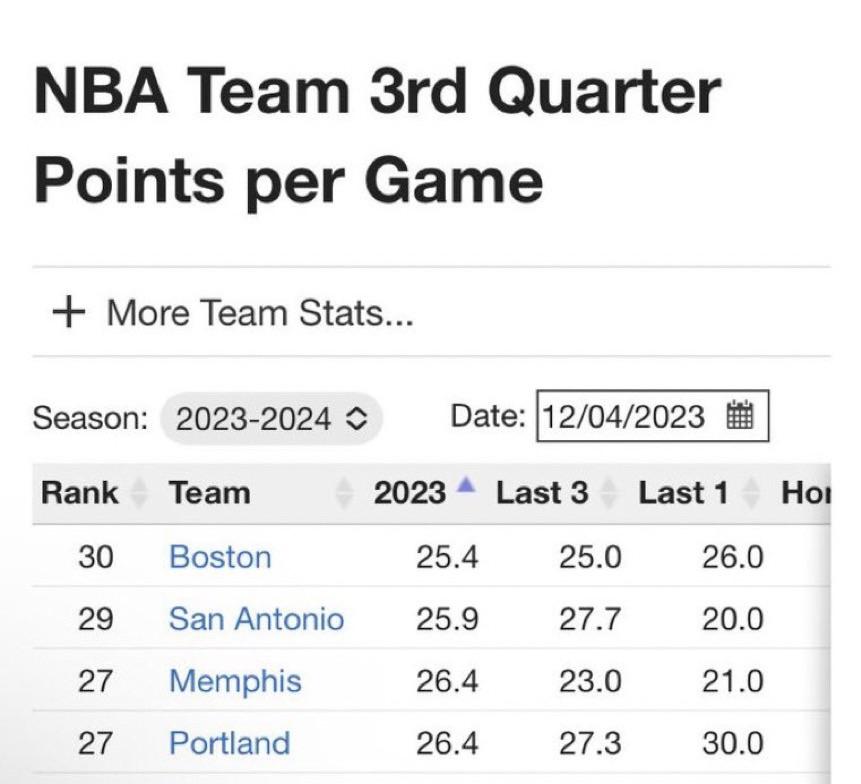Sort by the Last 3 column header

pyautogui.click(x=541, y=493)
